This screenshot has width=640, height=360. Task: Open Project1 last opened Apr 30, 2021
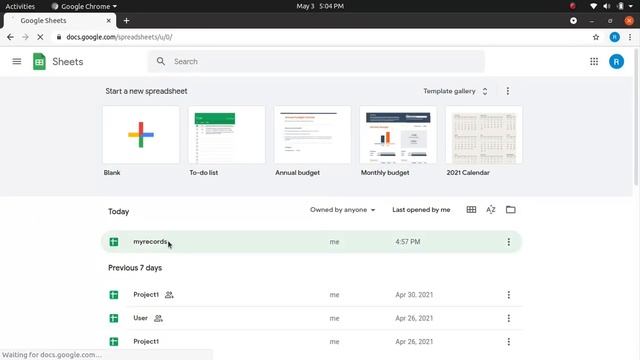(311, 295)
